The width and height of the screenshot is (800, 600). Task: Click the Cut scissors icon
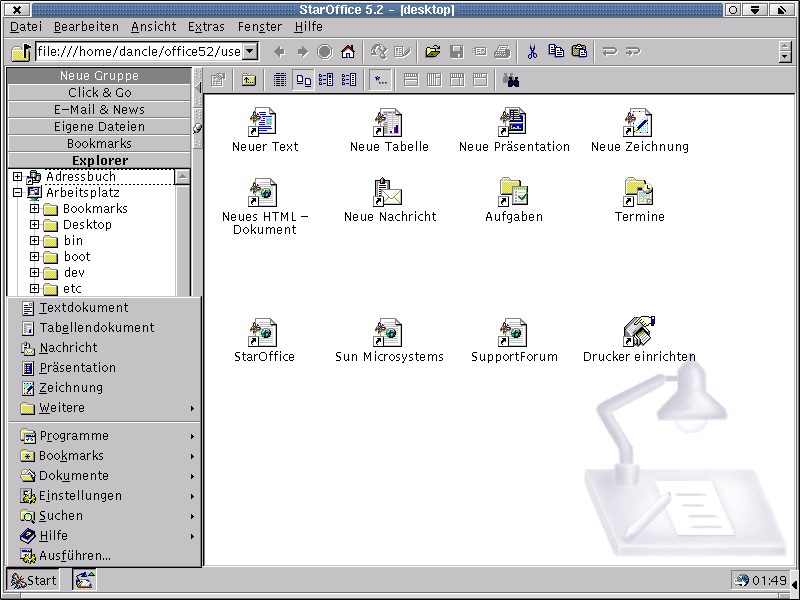pos(532,52)
